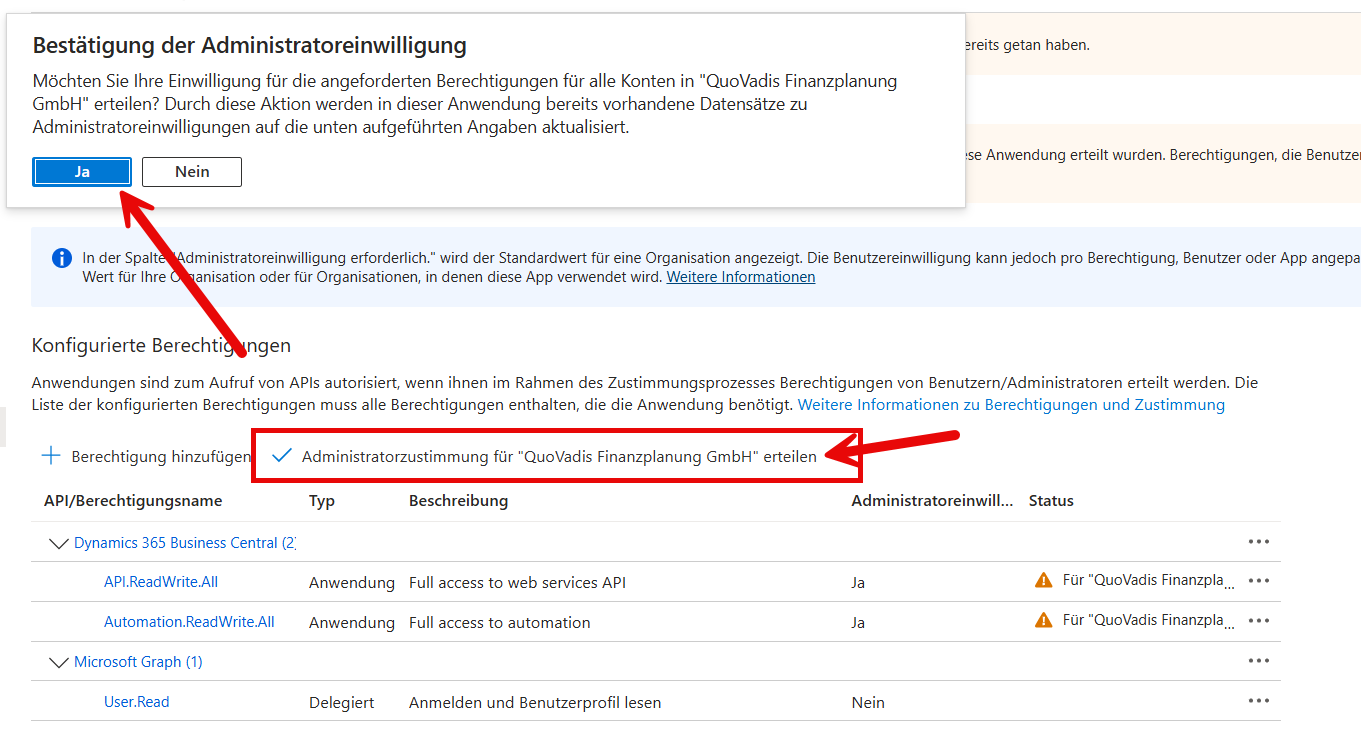Collapse the Dynamics 365 Business Central group chevron
Image resolution: width=1361 pixels, height=751 pixels.
click(x=59, y=543)
